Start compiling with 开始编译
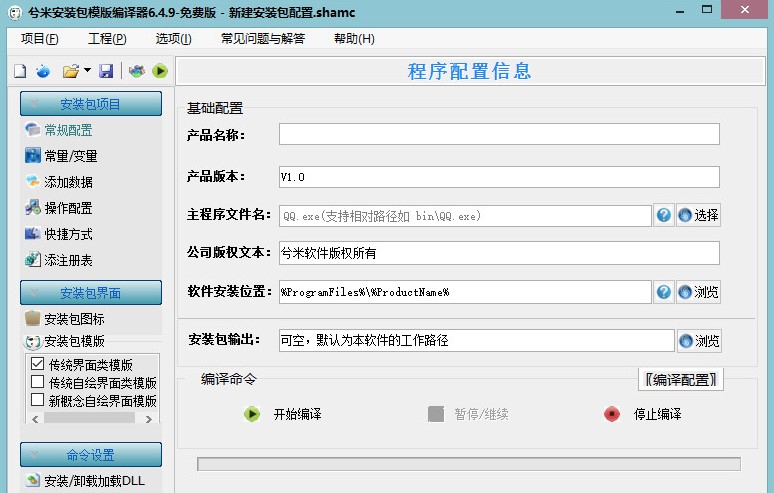 (283, 414)
